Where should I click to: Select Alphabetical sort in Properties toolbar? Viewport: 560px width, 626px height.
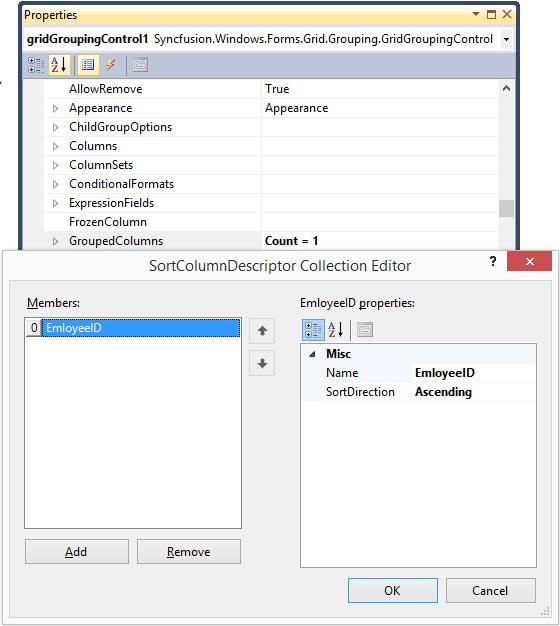tap(59, 65)
